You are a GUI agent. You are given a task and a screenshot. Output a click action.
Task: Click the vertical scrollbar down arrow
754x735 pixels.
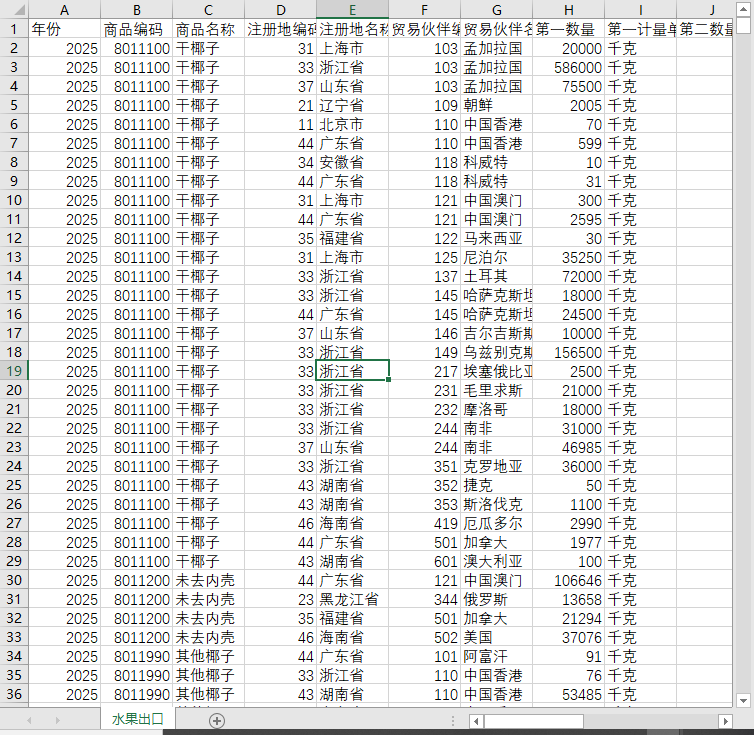click(x=743, y=699)
